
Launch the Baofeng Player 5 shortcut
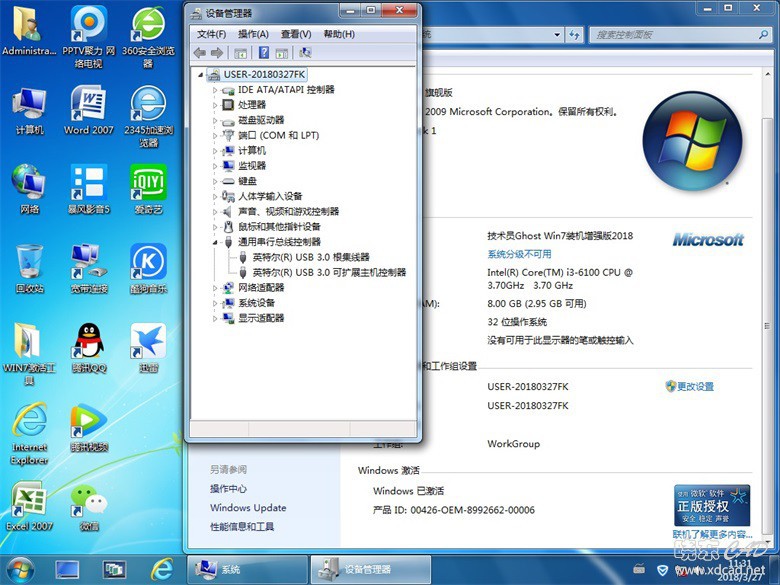(x=89, y=190)
